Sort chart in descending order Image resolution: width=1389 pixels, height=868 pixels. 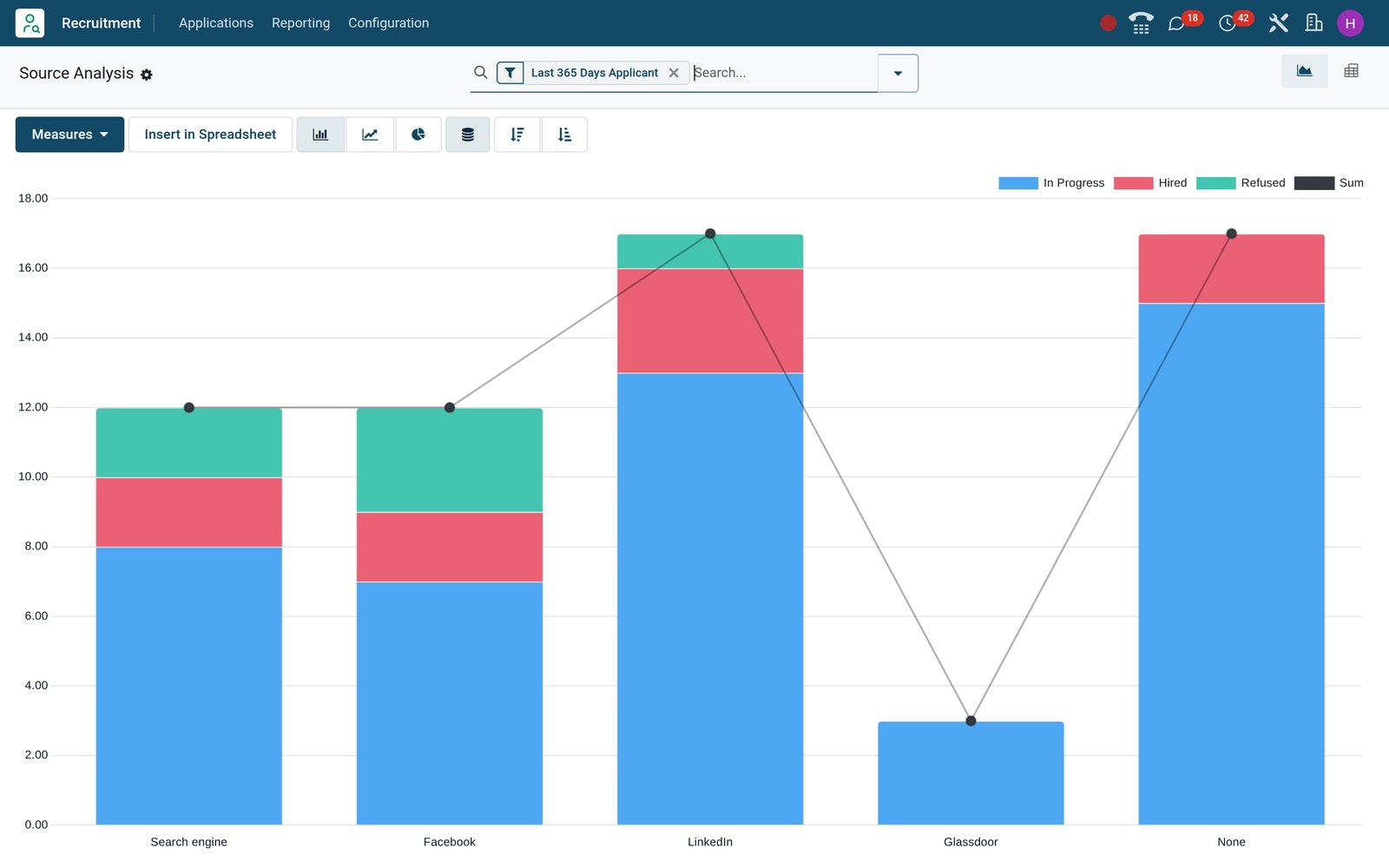click(x=517, y=135)
